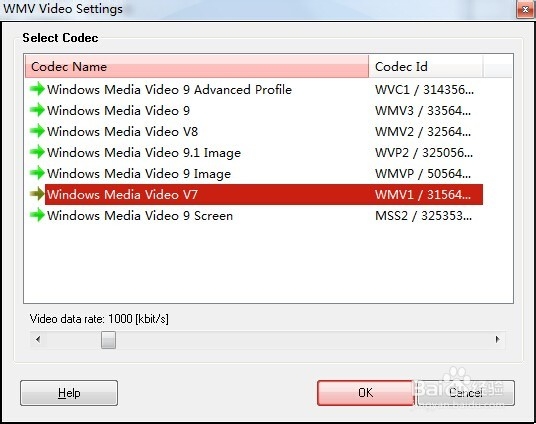Image resolution: width=536 pixels, height=424 pixels.
Task: Sort the list by the Codec Id column header
Action: click(426, 66)
